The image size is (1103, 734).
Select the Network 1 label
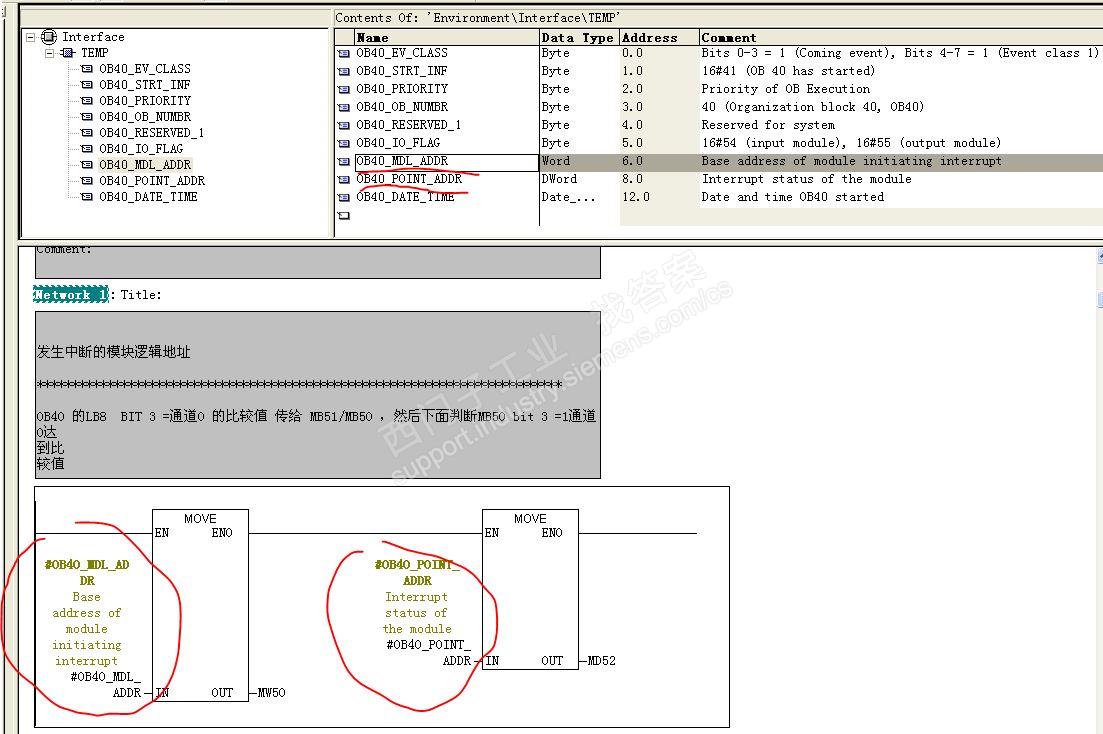71,295
